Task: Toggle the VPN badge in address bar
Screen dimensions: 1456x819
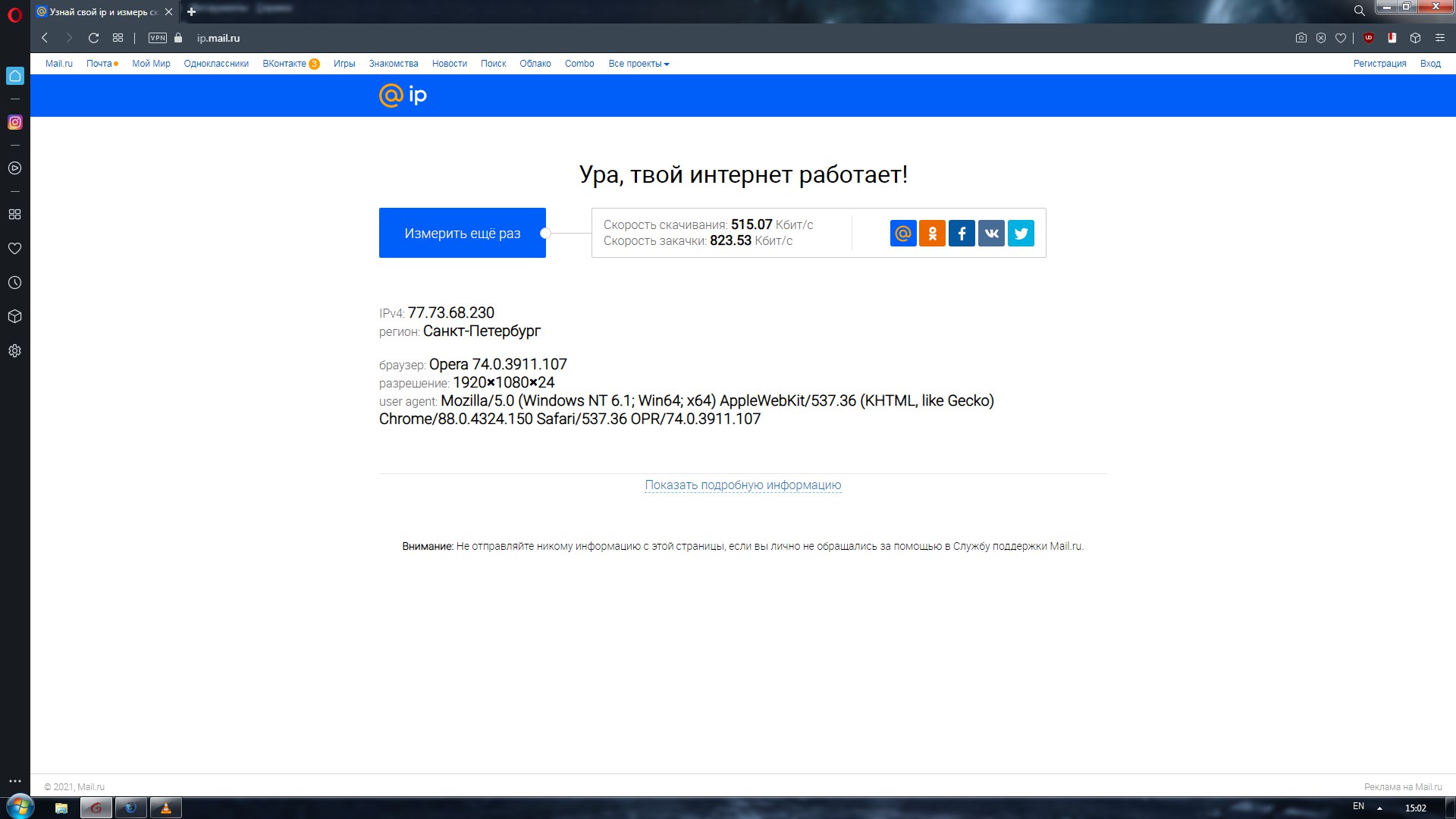Action: coord(158,38)
